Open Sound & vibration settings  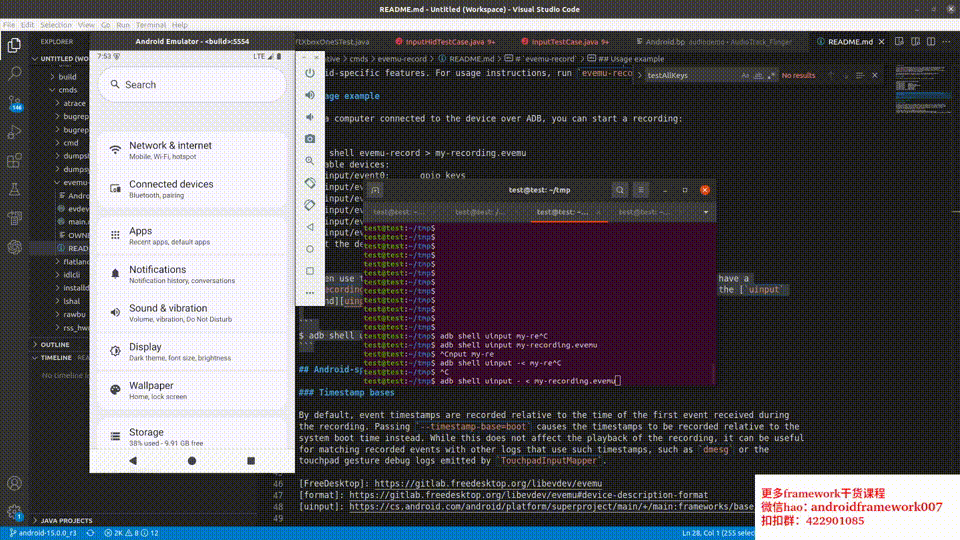point(192,313)
